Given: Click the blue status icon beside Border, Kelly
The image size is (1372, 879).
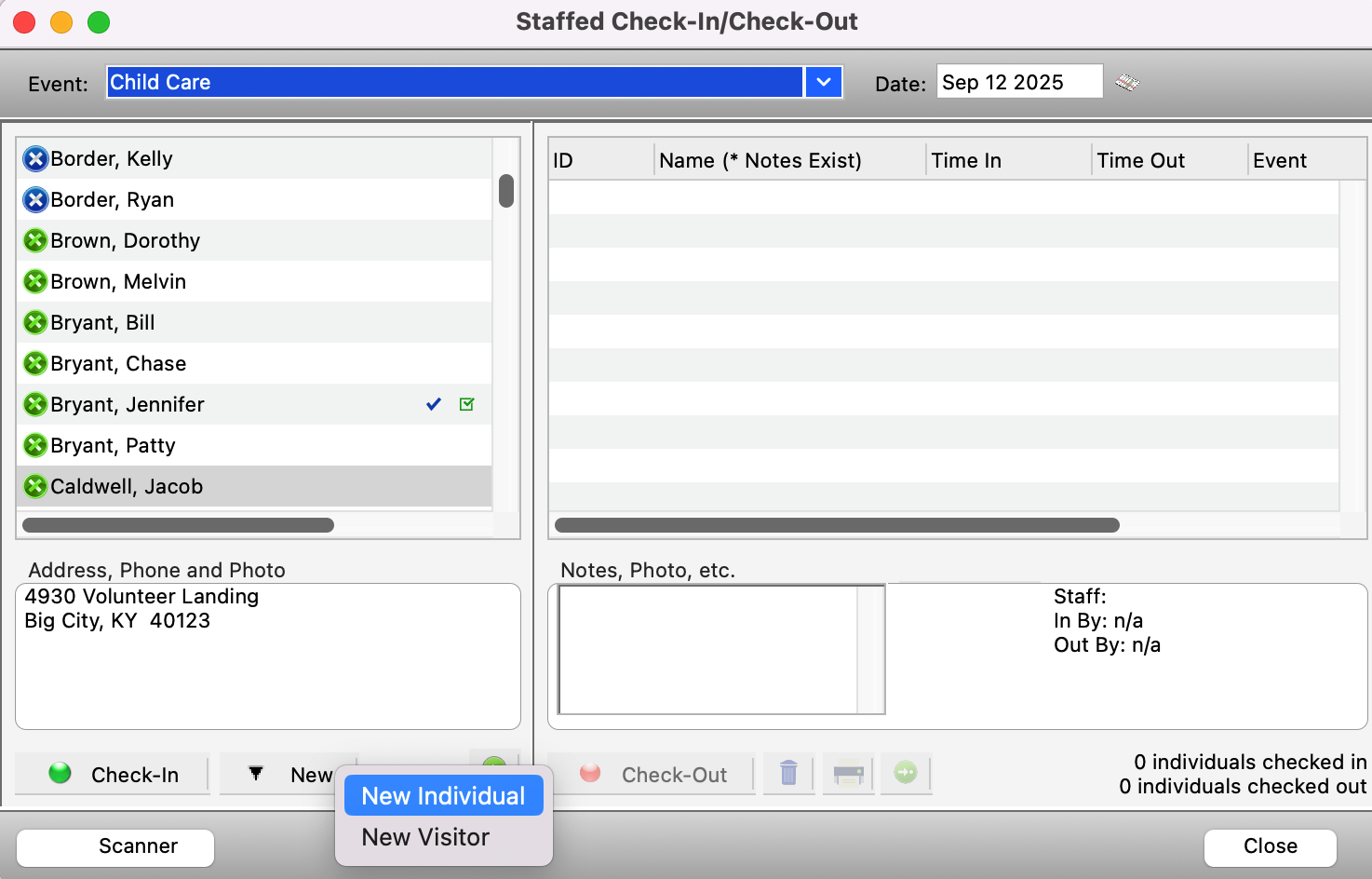Looking at the screenshot, I should pyautogui.click(x=35, y=158).
